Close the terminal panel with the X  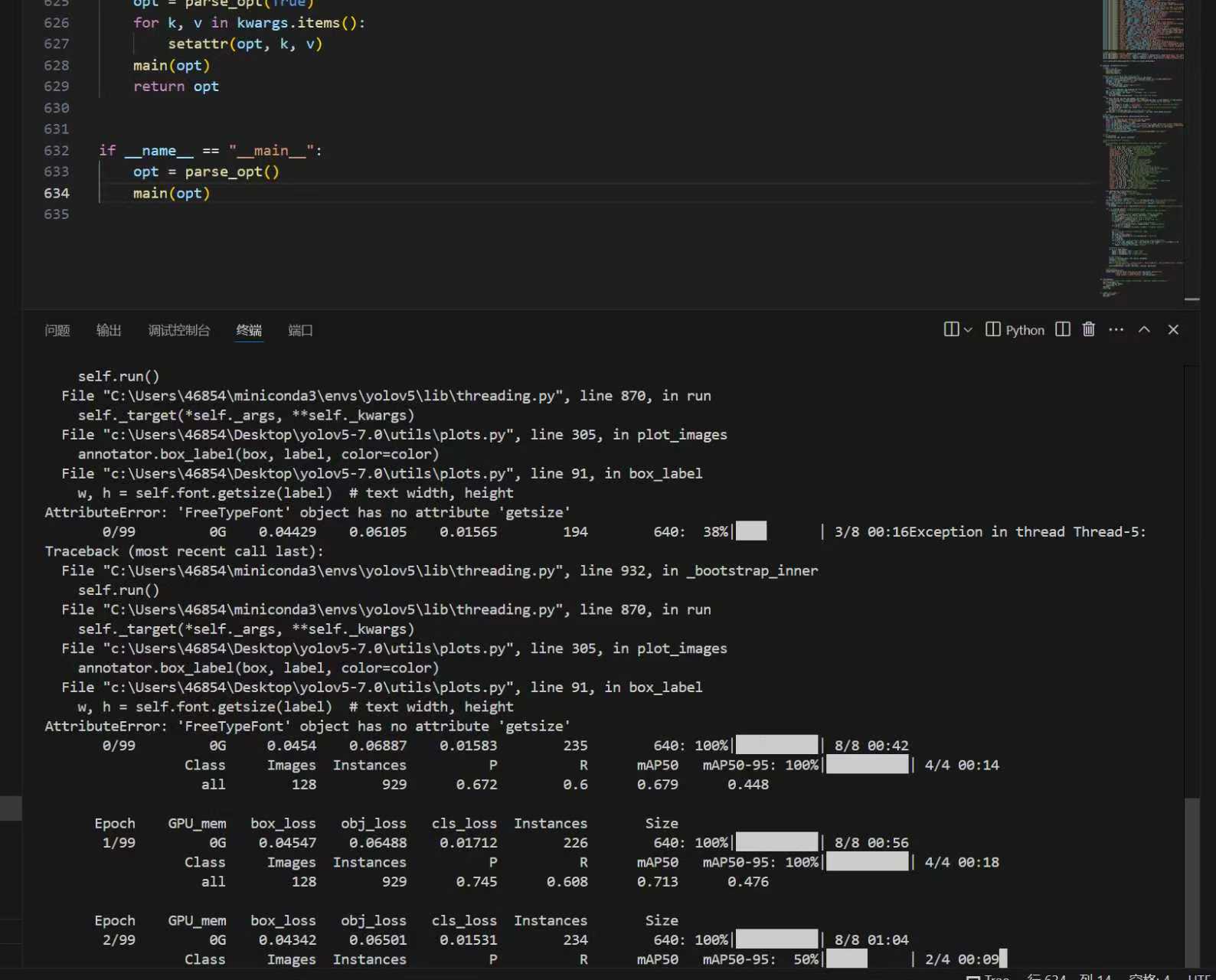tap(1173, 329)
